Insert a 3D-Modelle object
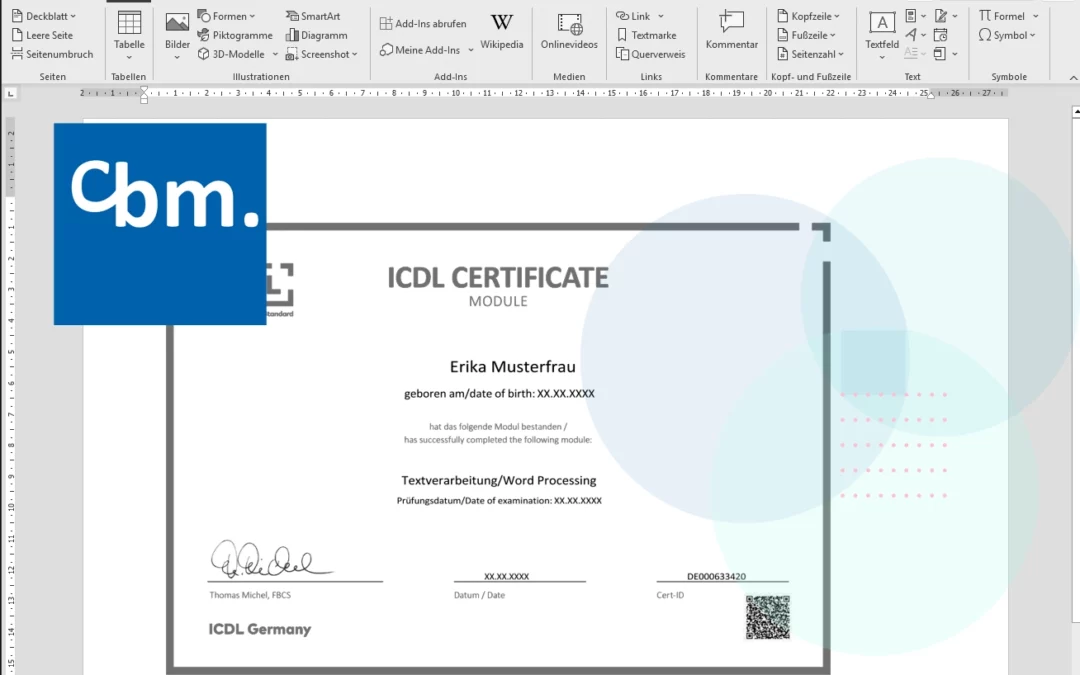 point(231,54)
